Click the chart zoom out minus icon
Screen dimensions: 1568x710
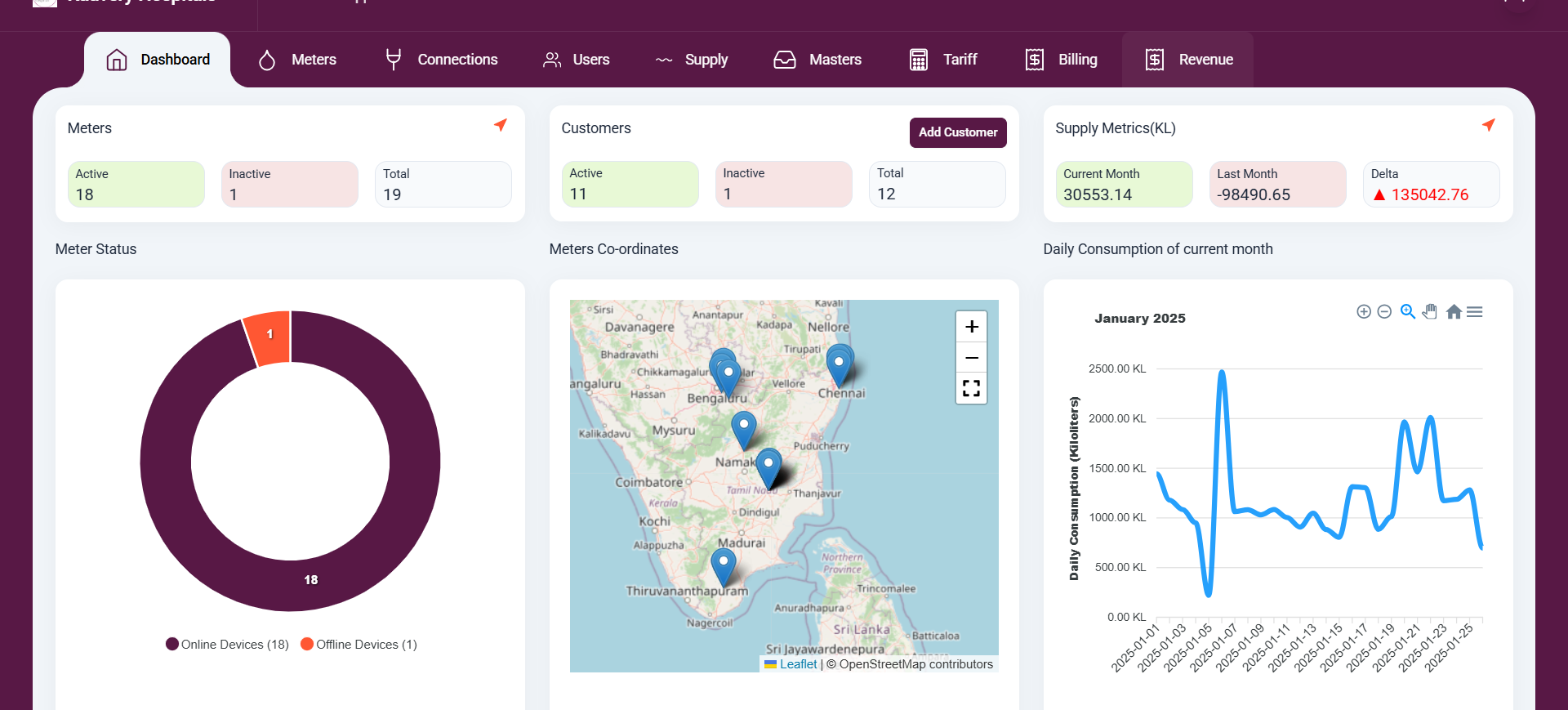coord(1384,311)
